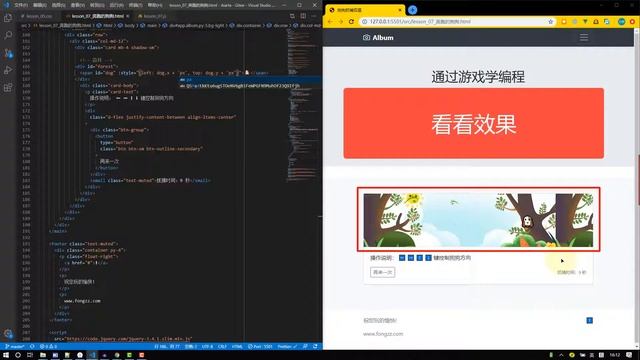Click the forest game image
The height and width of the screenshot is (360, 640).
point(478,220)
